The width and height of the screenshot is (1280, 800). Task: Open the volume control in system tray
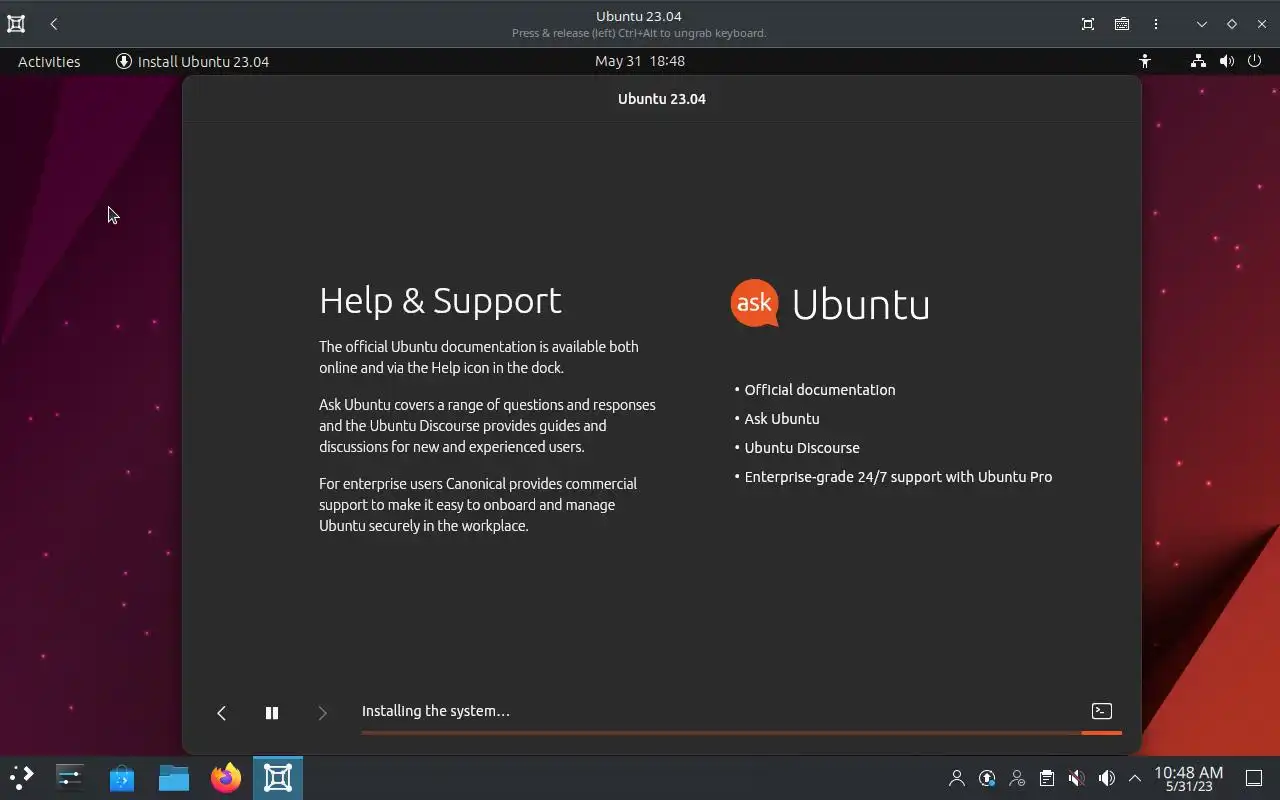1106,778
